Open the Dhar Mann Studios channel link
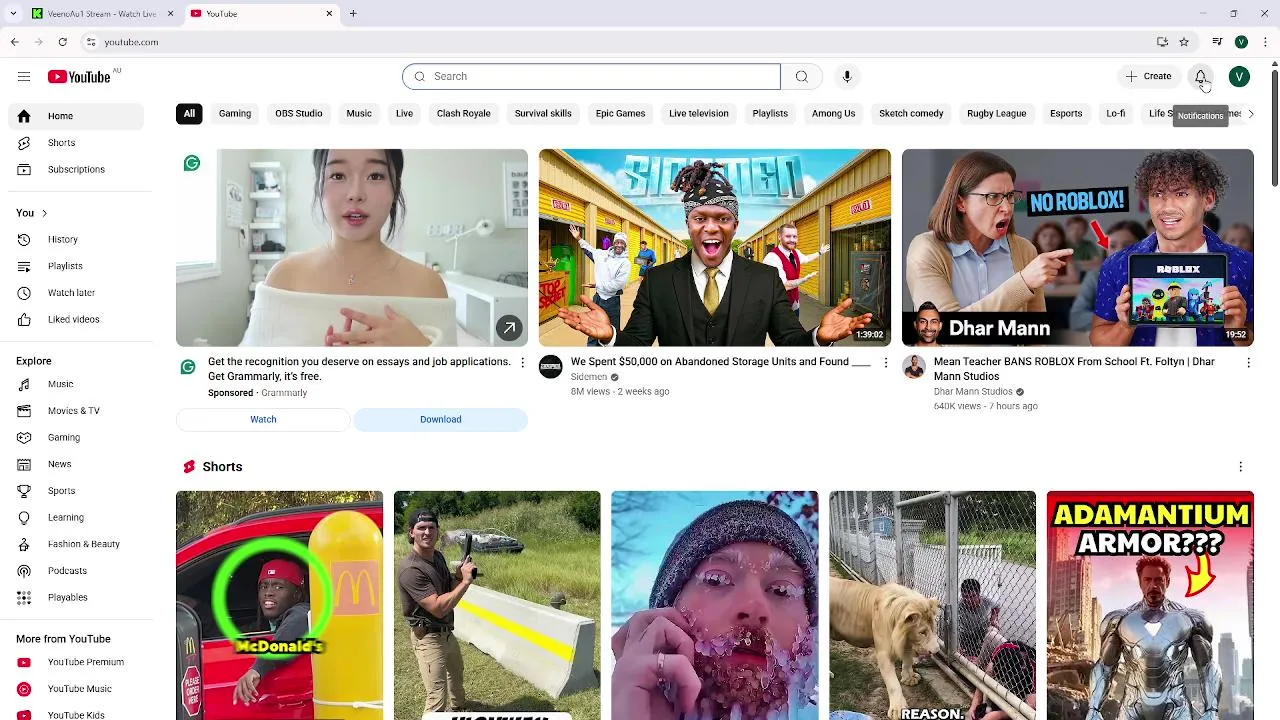 click(973, 392)
